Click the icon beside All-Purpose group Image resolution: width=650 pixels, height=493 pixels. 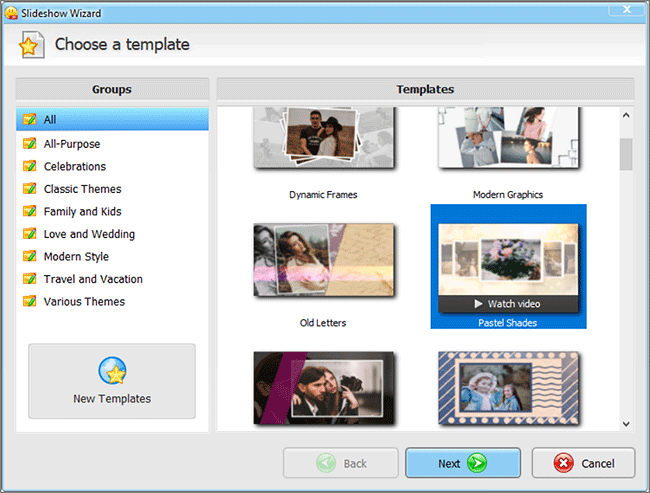pyautogui.click(x=30, y=144)
